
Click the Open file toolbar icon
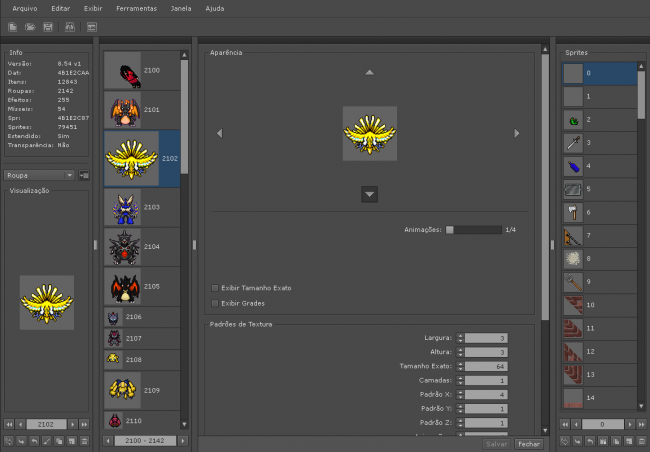[x=30, y=27]
